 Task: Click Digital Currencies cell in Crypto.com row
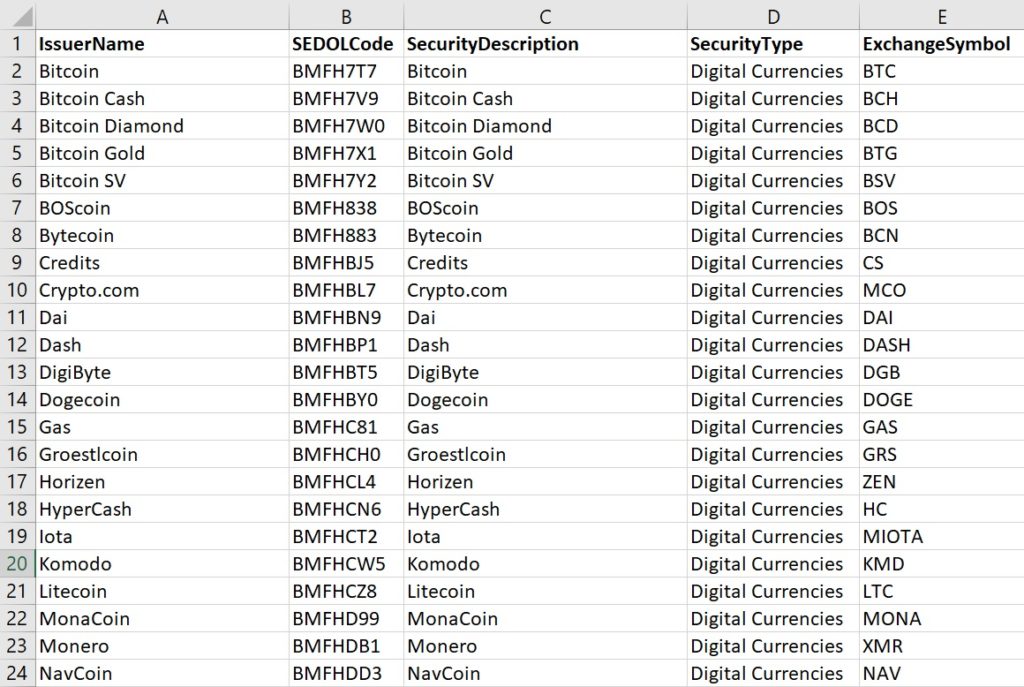773,290
